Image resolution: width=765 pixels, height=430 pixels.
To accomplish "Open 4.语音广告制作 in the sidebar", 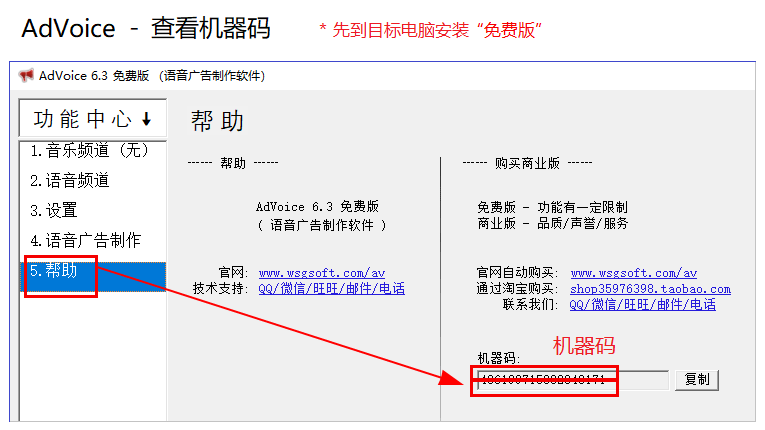I will 93,240.
